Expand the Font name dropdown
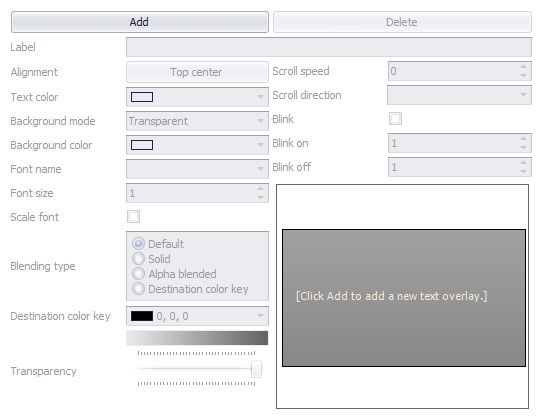 click(x=197, y=169)
